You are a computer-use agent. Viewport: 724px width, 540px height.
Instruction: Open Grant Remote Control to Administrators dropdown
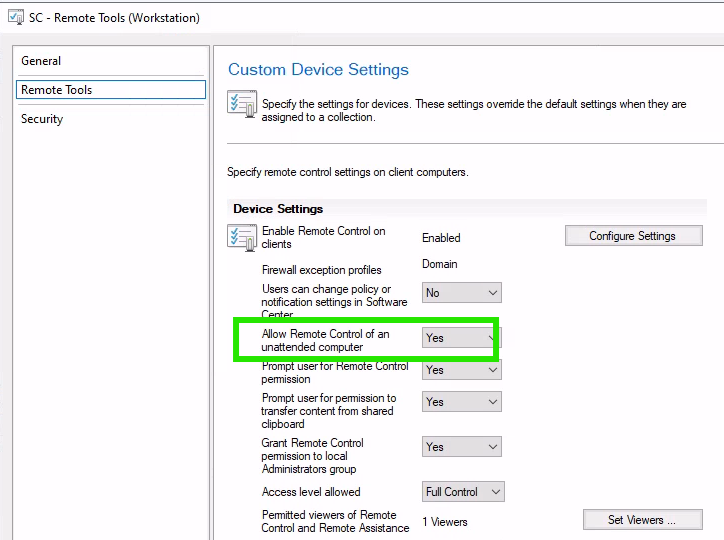462,446
